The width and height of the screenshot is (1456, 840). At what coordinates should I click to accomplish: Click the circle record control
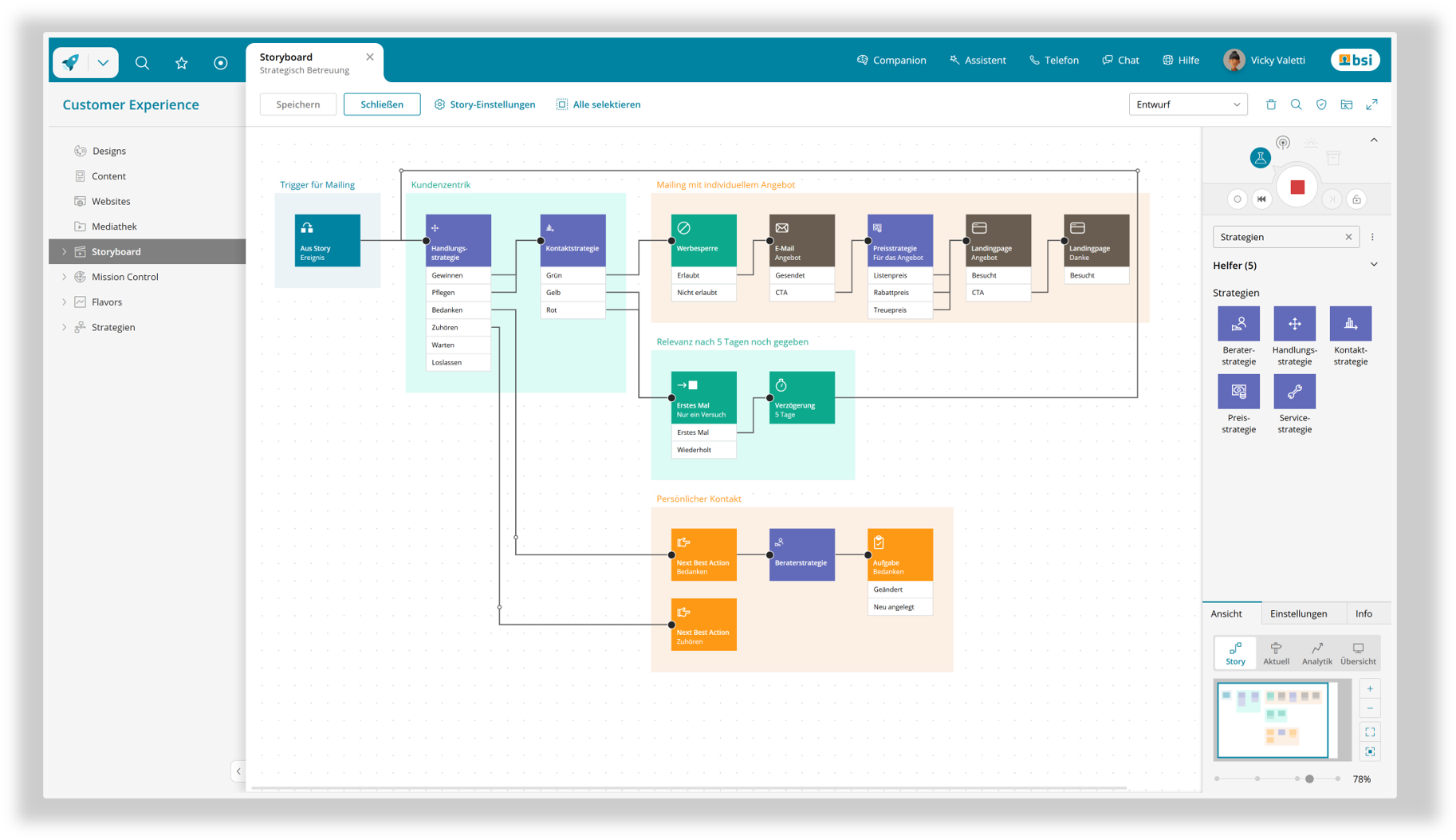click(1238, 199)
